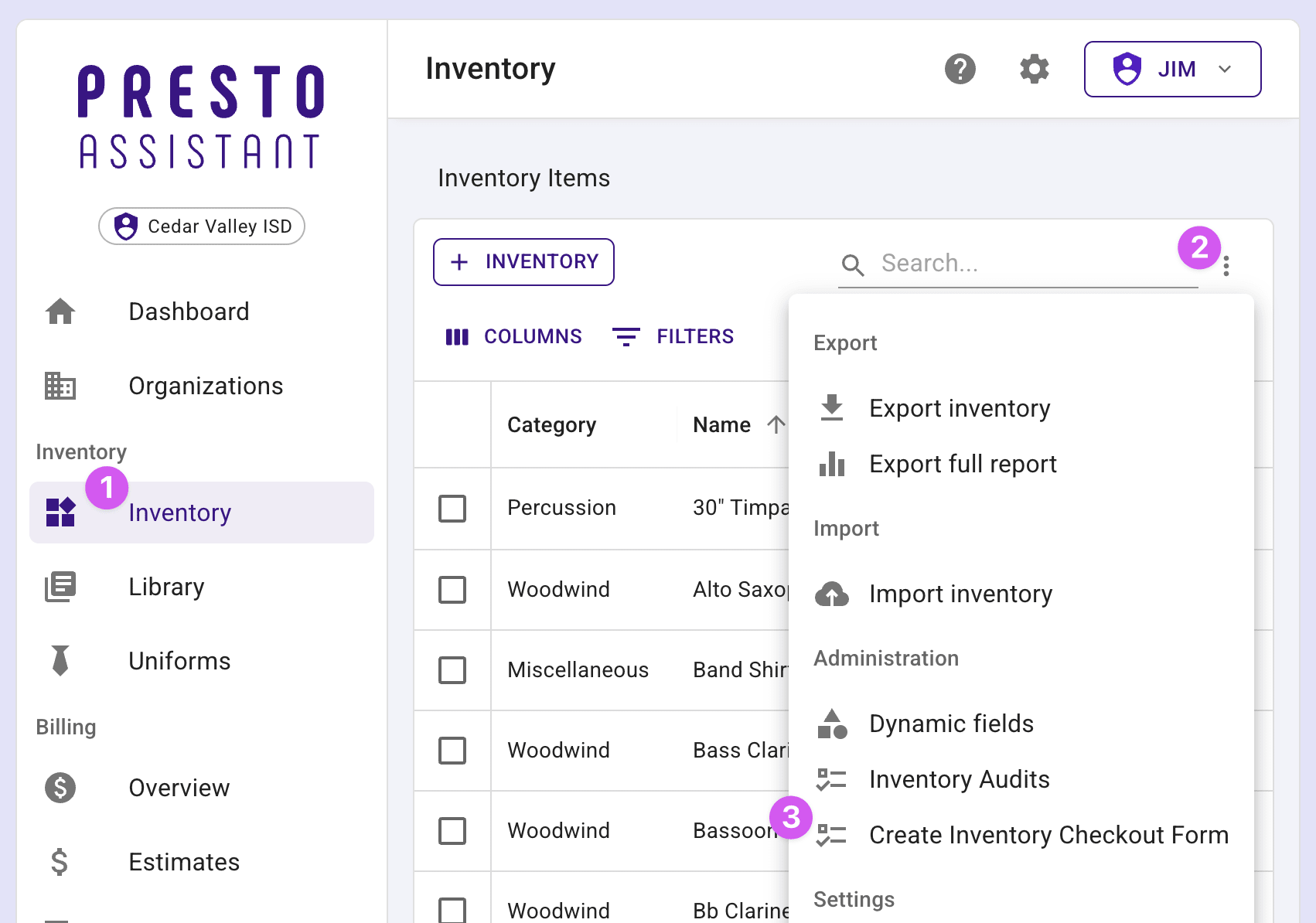This screenshot has height=923, width=1316.
Task: Check the Woodwind Bass Clarinet row checkbox
Action: (452, 751)
